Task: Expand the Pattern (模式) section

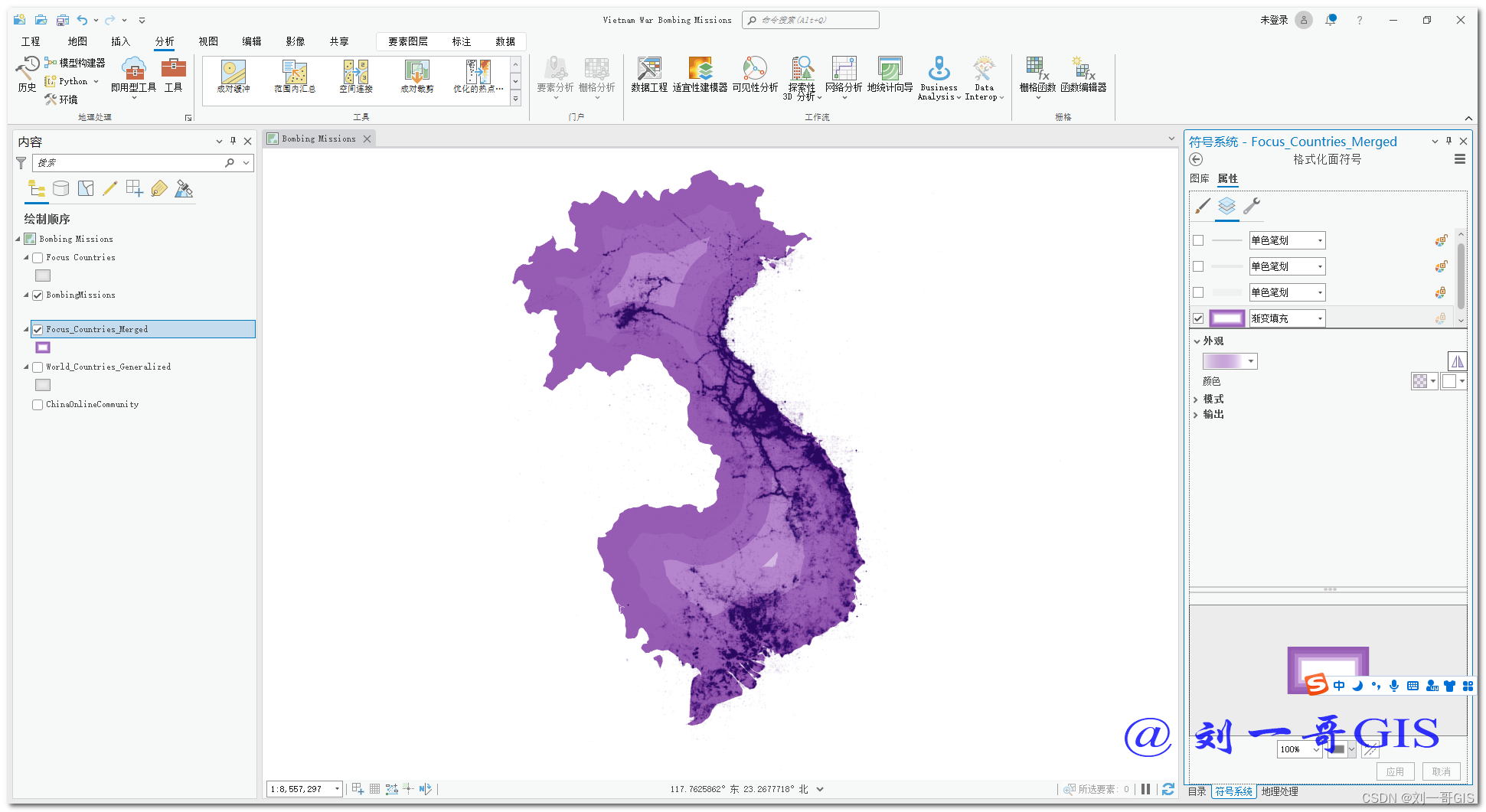Action: point(1196,399)
